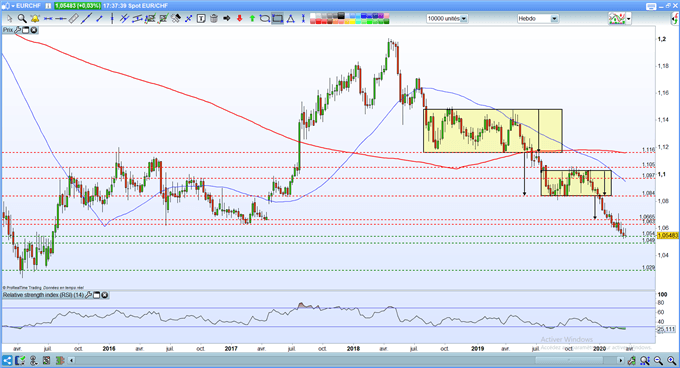Select the magnifying glass zoom tool
680x368 pixels.
coord(22,18)
